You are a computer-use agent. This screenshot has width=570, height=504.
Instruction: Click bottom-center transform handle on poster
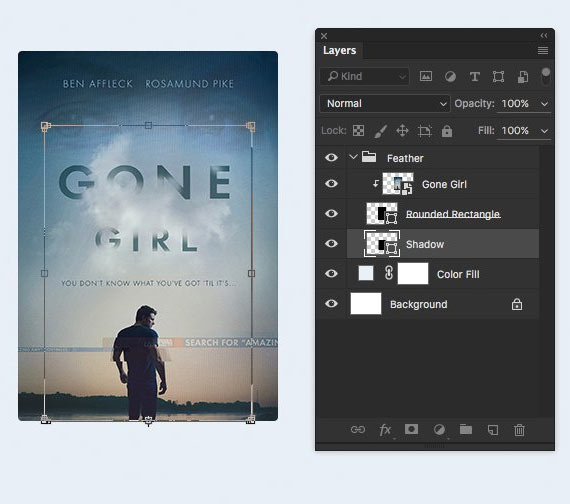point(148,421)
